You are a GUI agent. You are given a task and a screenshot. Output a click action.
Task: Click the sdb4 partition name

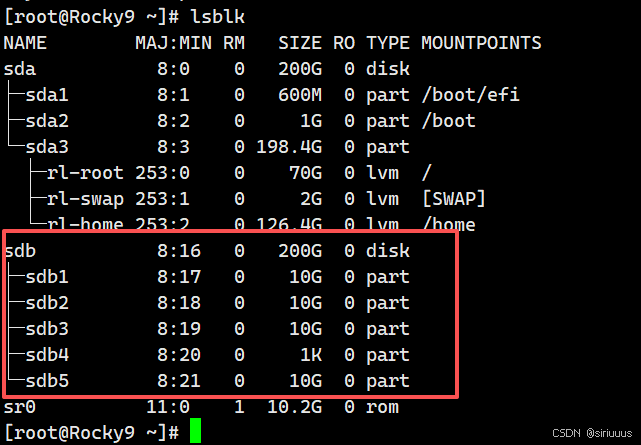[47, 355]
